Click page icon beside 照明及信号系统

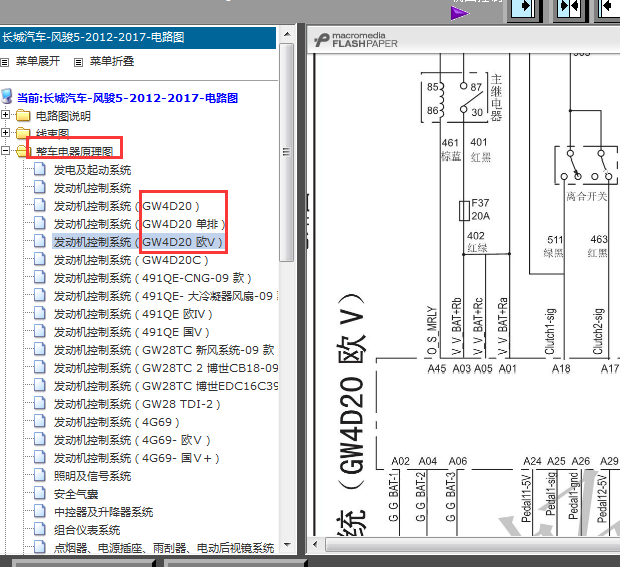tap(40, 474)
